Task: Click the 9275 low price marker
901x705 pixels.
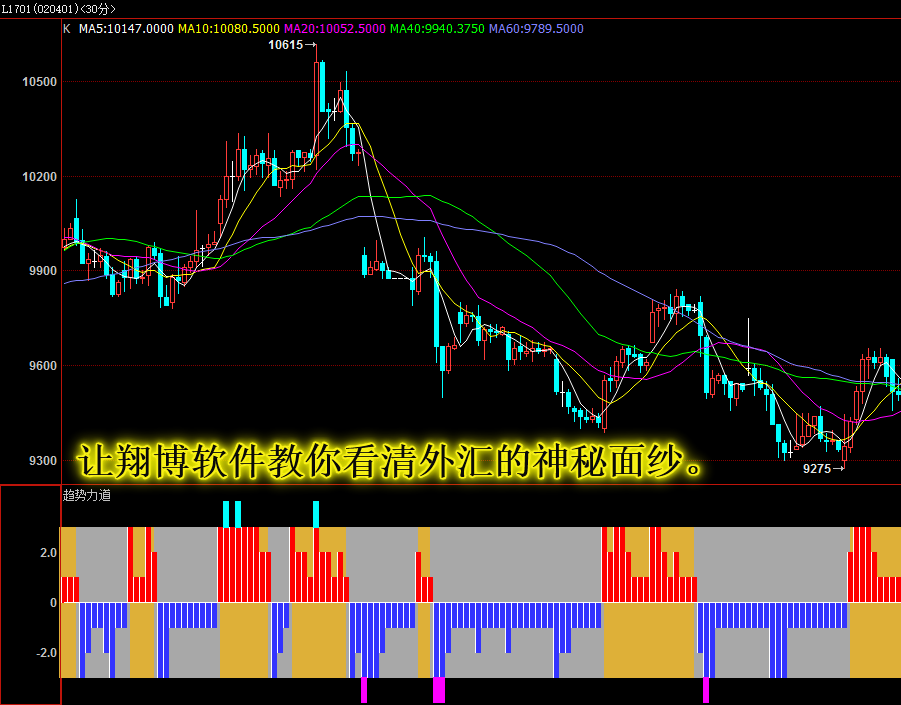Action: (823, 469)
